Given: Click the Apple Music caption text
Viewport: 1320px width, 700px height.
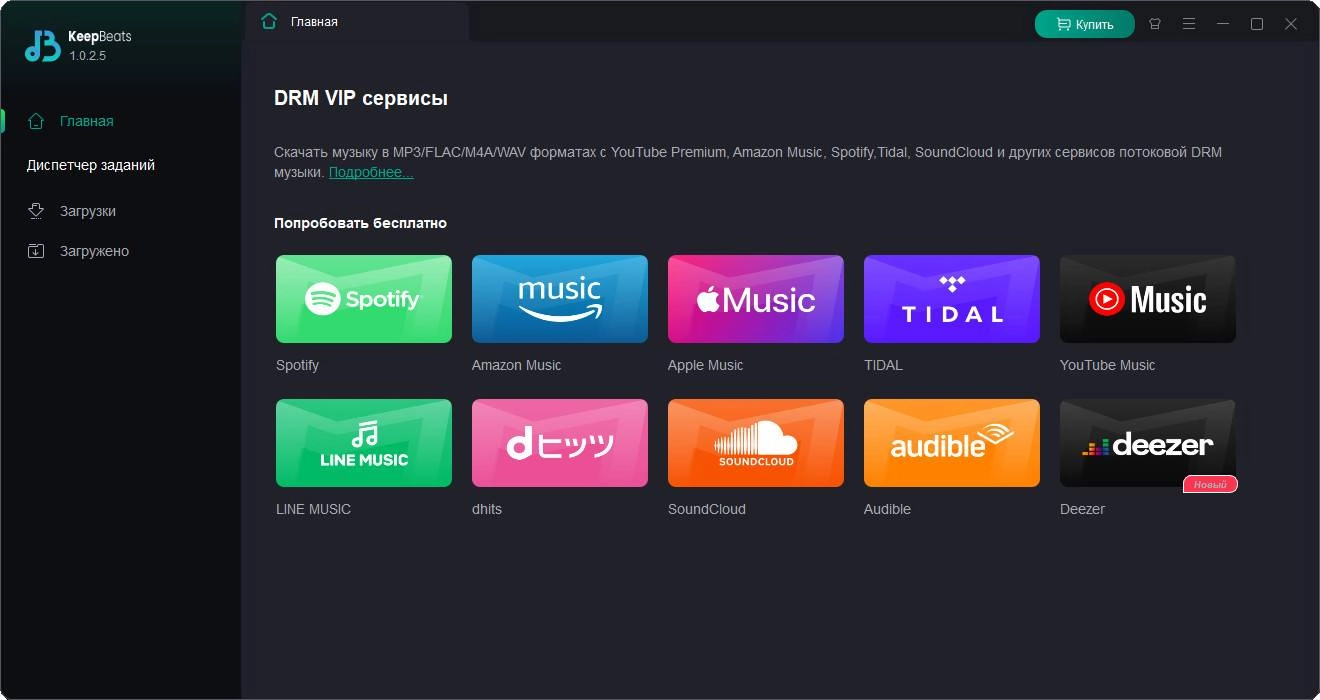Looking at the screenshot, I should pos(705,365).
